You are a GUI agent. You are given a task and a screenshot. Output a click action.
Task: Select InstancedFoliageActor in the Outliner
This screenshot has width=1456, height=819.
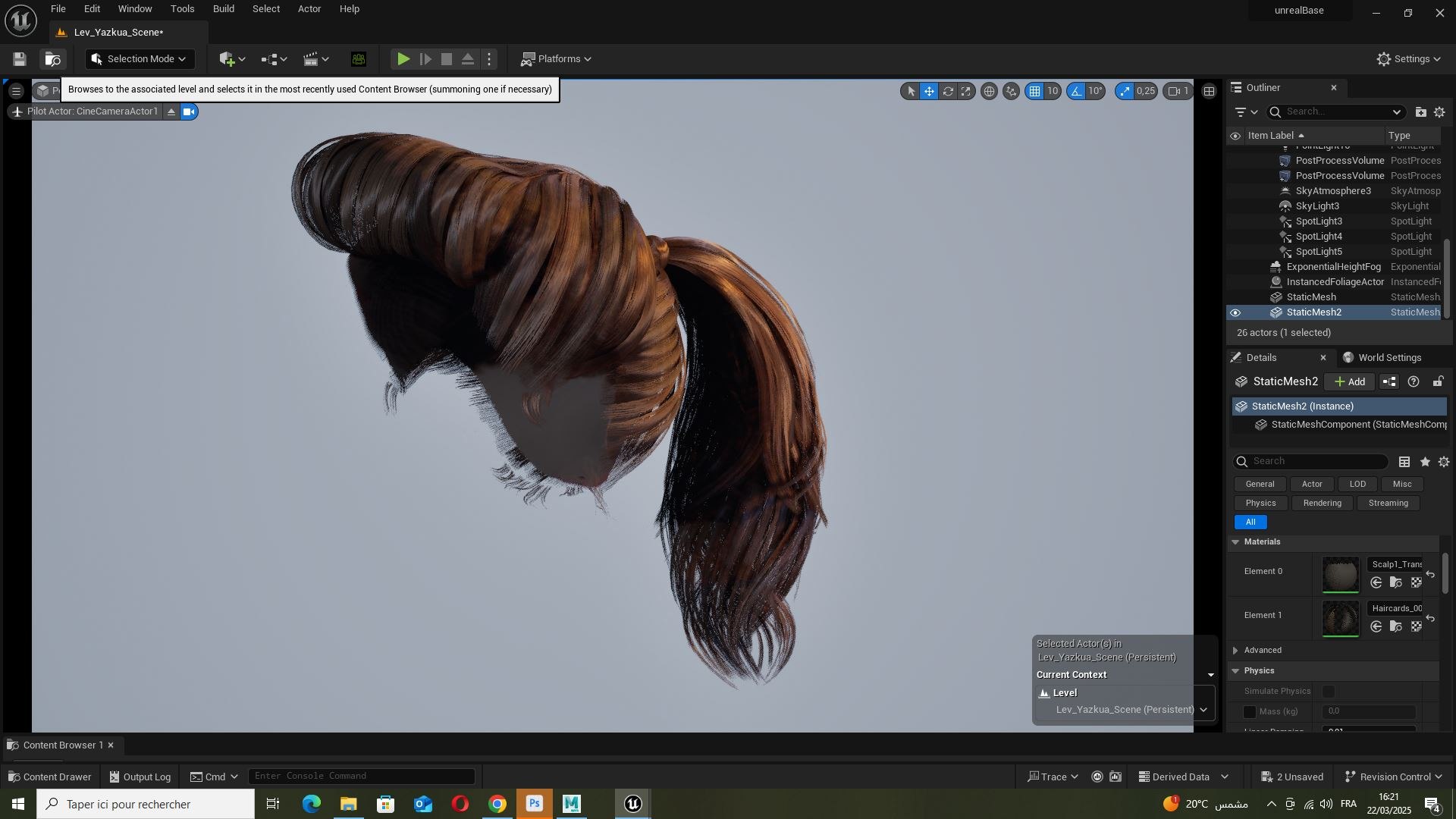pos(1335,282)
